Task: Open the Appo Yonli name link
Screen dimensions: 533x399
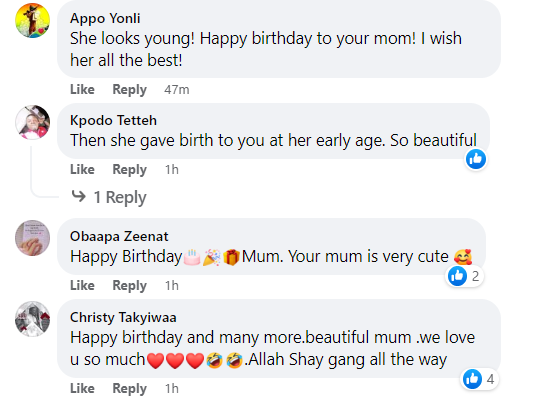Action: 105,18
